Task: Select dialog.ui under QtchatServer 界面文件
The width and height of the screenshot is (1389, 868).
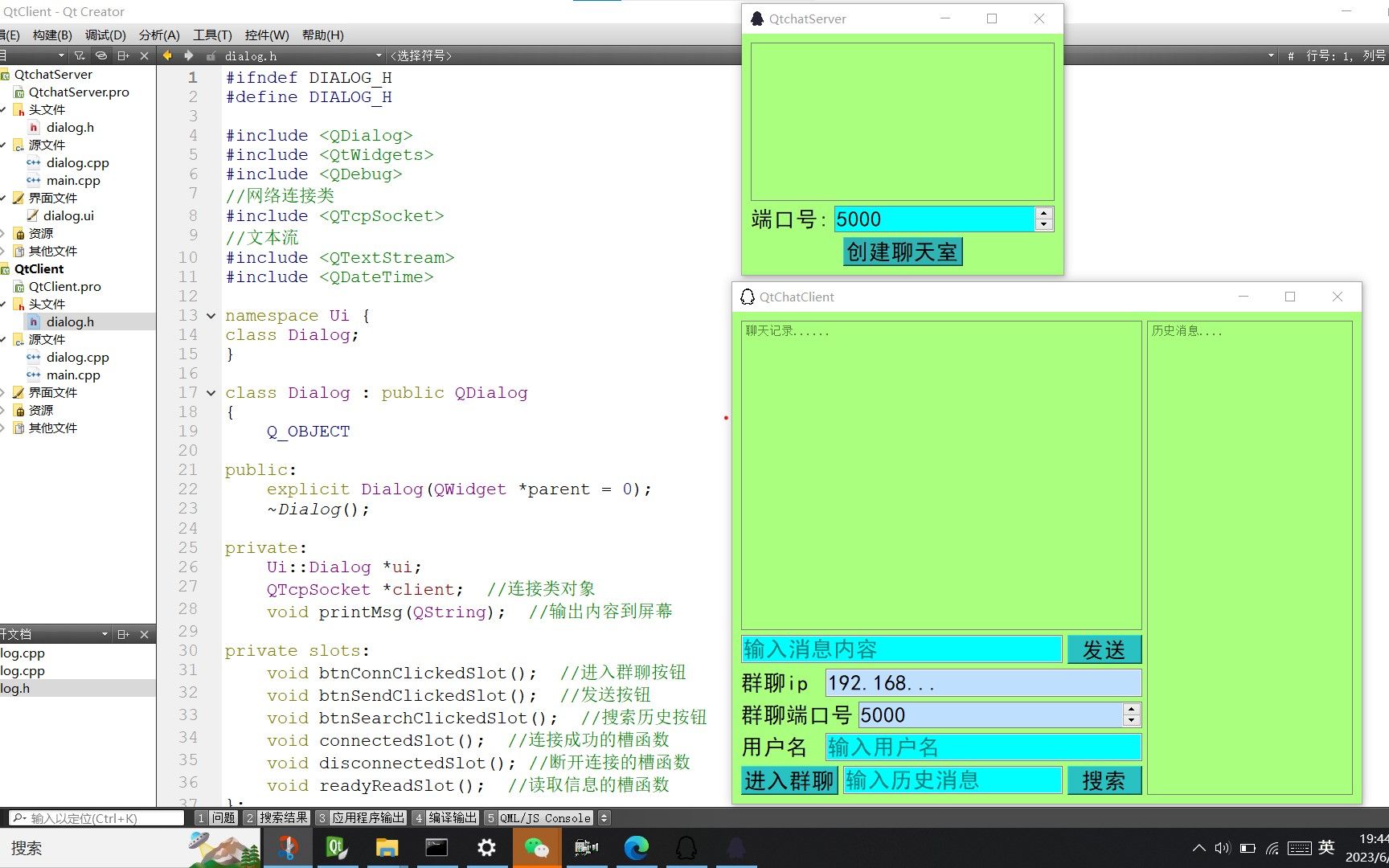Action: [68, 215]
